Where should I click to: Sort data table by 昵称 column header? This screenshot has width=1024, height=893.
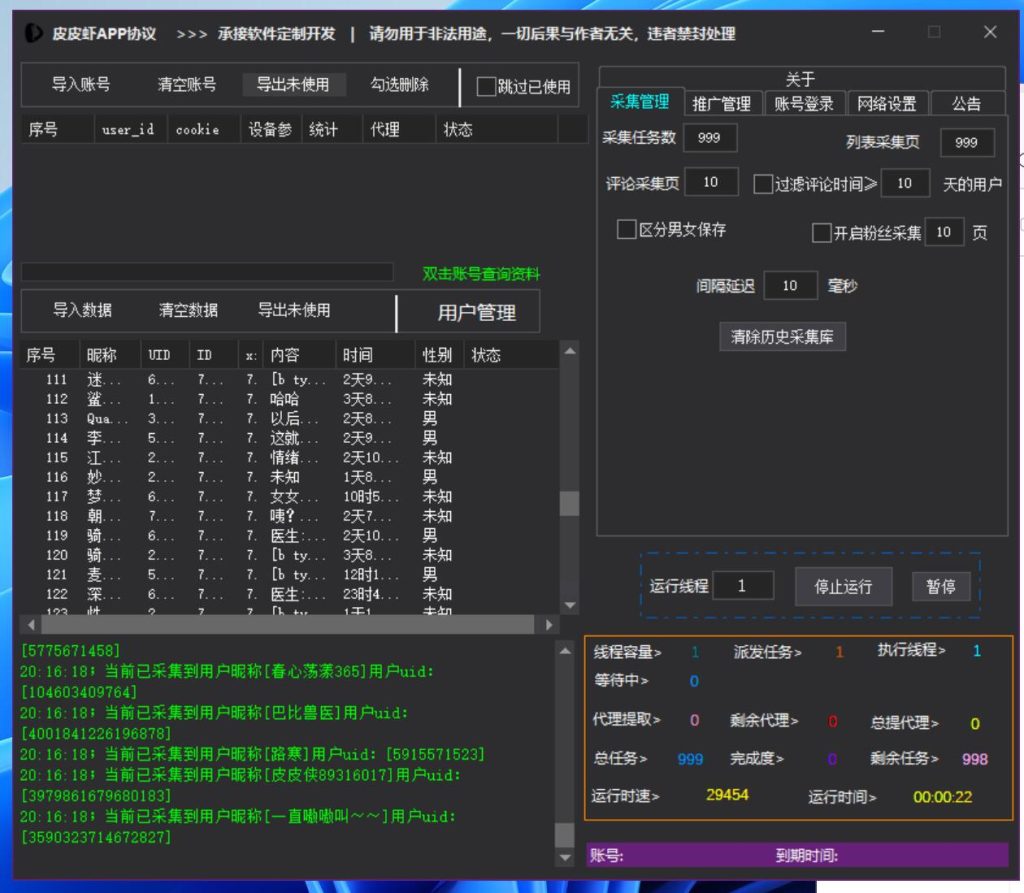point(101,355)
